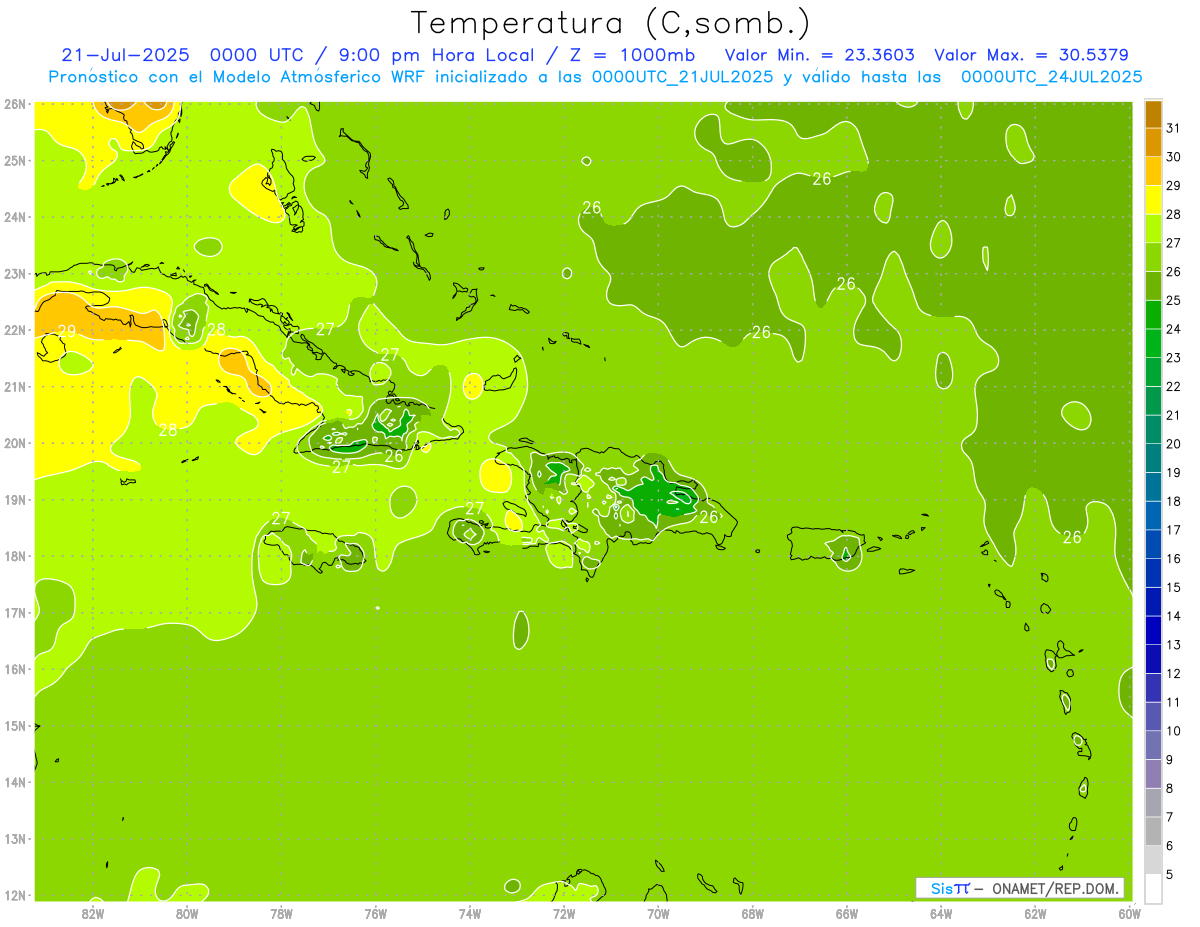Pick the yellow colorbar swatch between 28 and 29

click(1154, 200)
